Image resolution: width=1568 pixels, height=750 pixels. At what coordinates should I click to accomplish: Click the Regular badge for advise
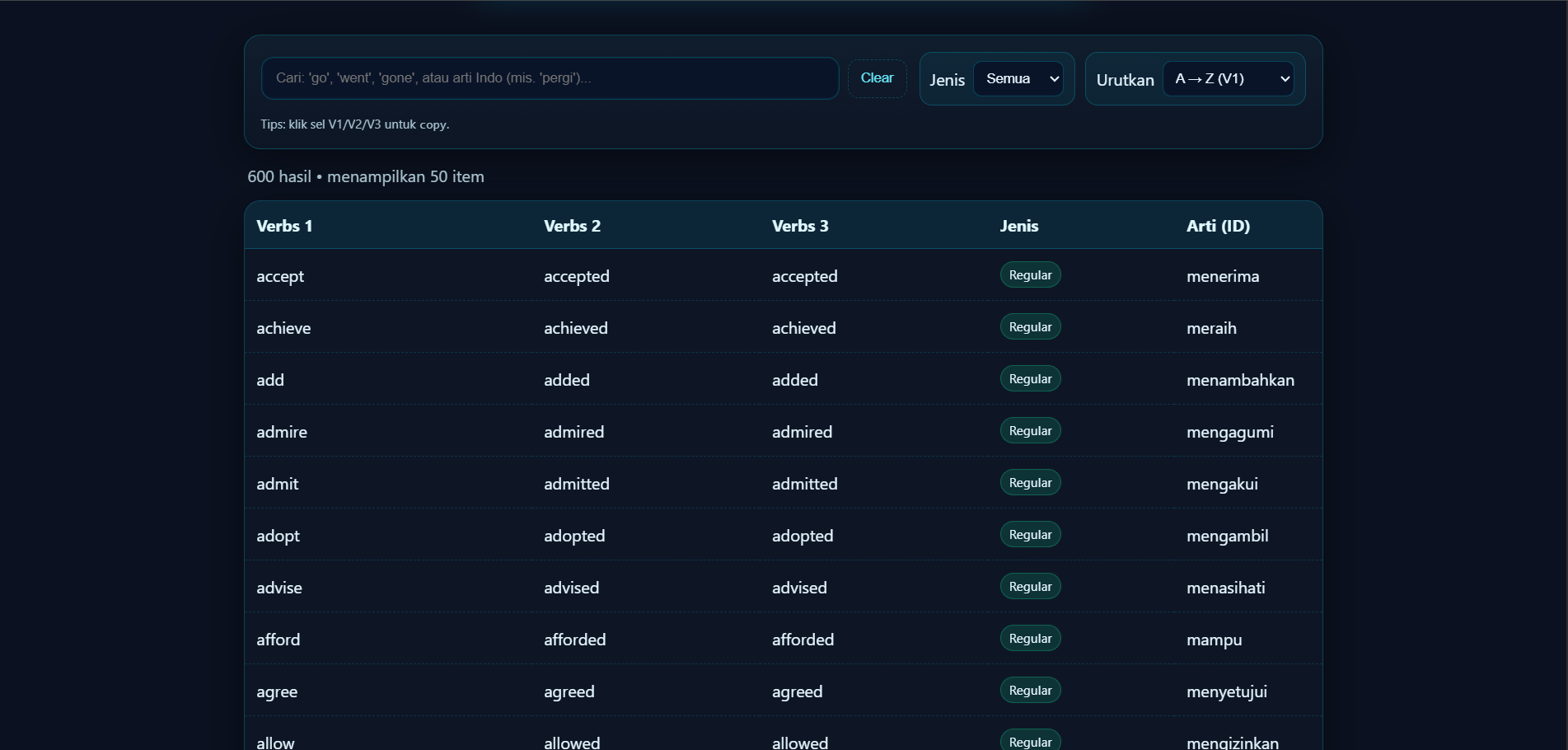tap(1030, 585)
